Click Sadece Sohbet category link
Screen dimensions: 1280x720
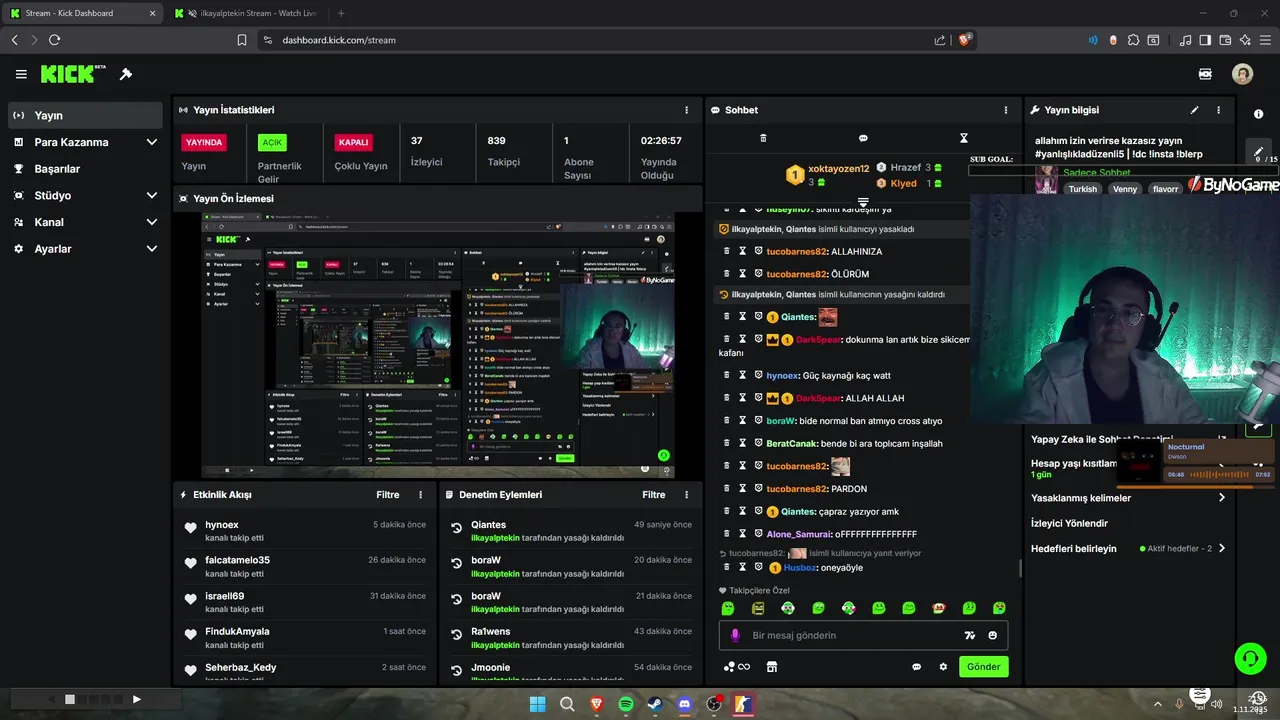coord(1096,172)
